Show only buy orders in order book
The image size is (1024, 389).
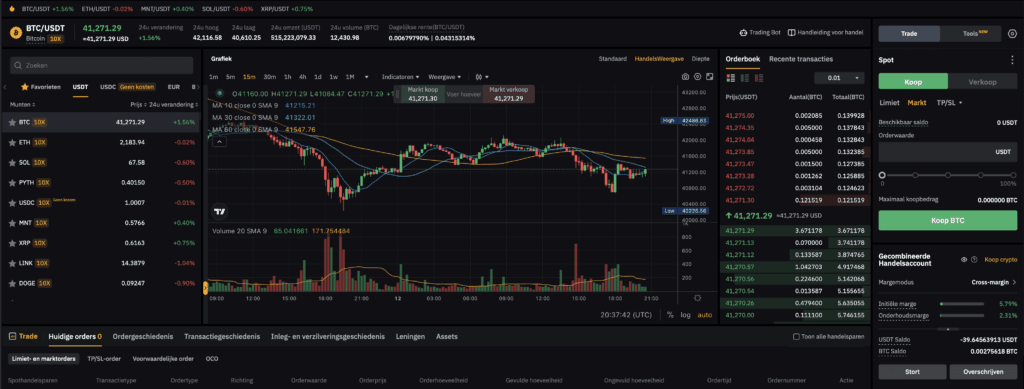744,78
